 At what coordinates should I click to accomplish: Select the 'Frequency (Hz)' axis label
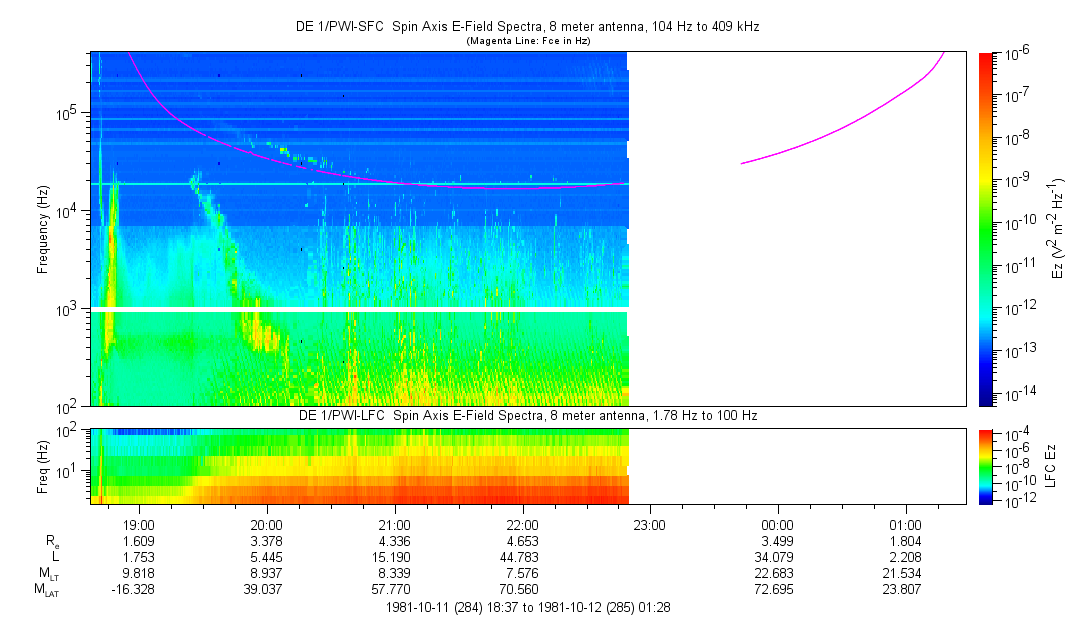43,229
